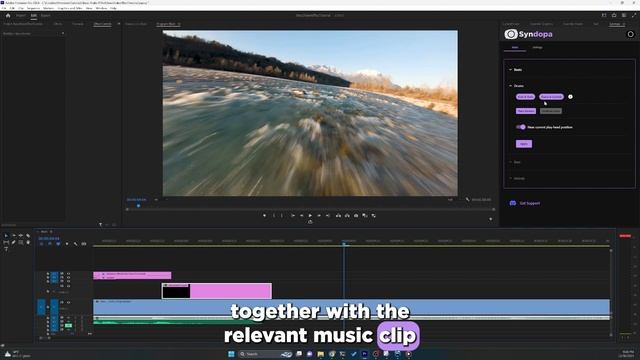Select the Ripple Edit tool

click(x=21, y=236)
